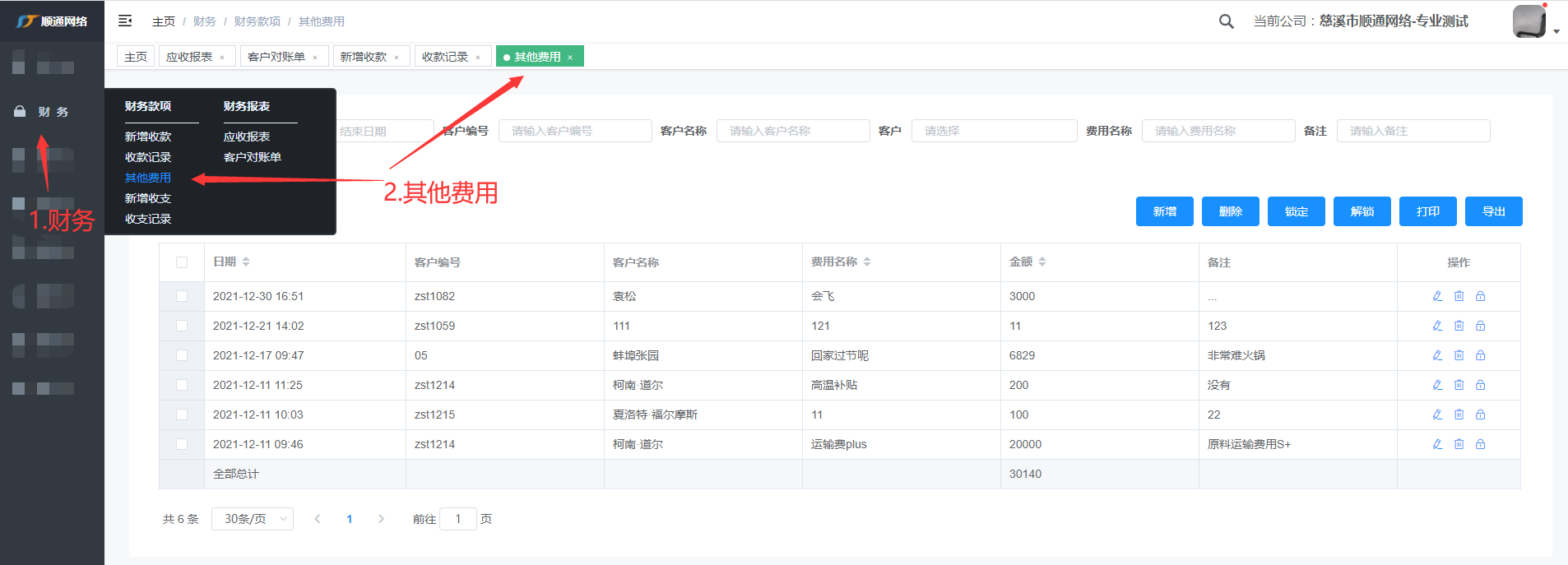
Task: Open the 30条/页 page size dropdown
Action: pyautogui.click(x=253, y=519)
